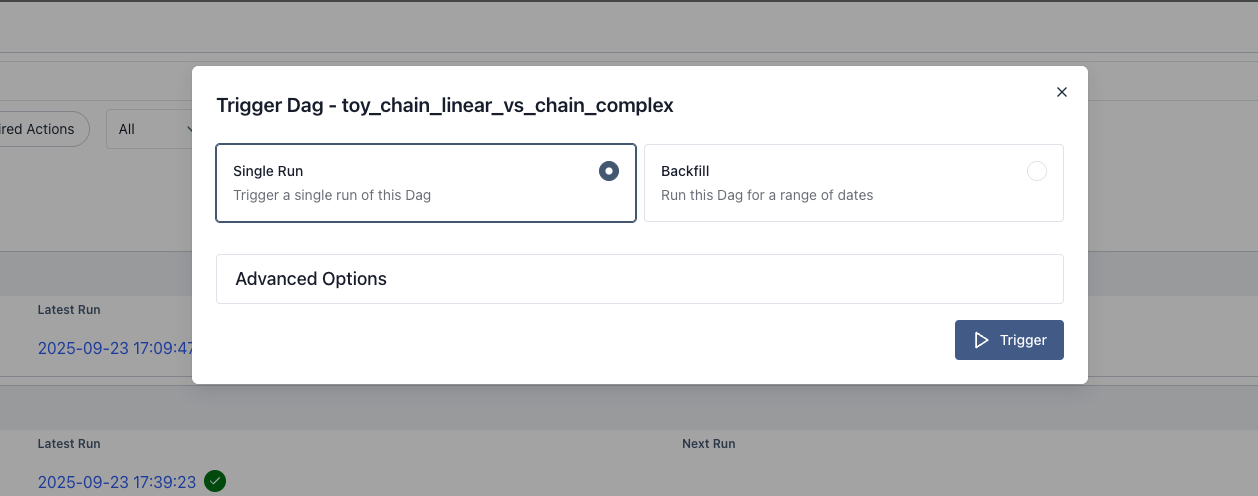This screenshot has width=1258, height=496.
Task: Close the Trigger Dag dialog
Action: 1062,92
